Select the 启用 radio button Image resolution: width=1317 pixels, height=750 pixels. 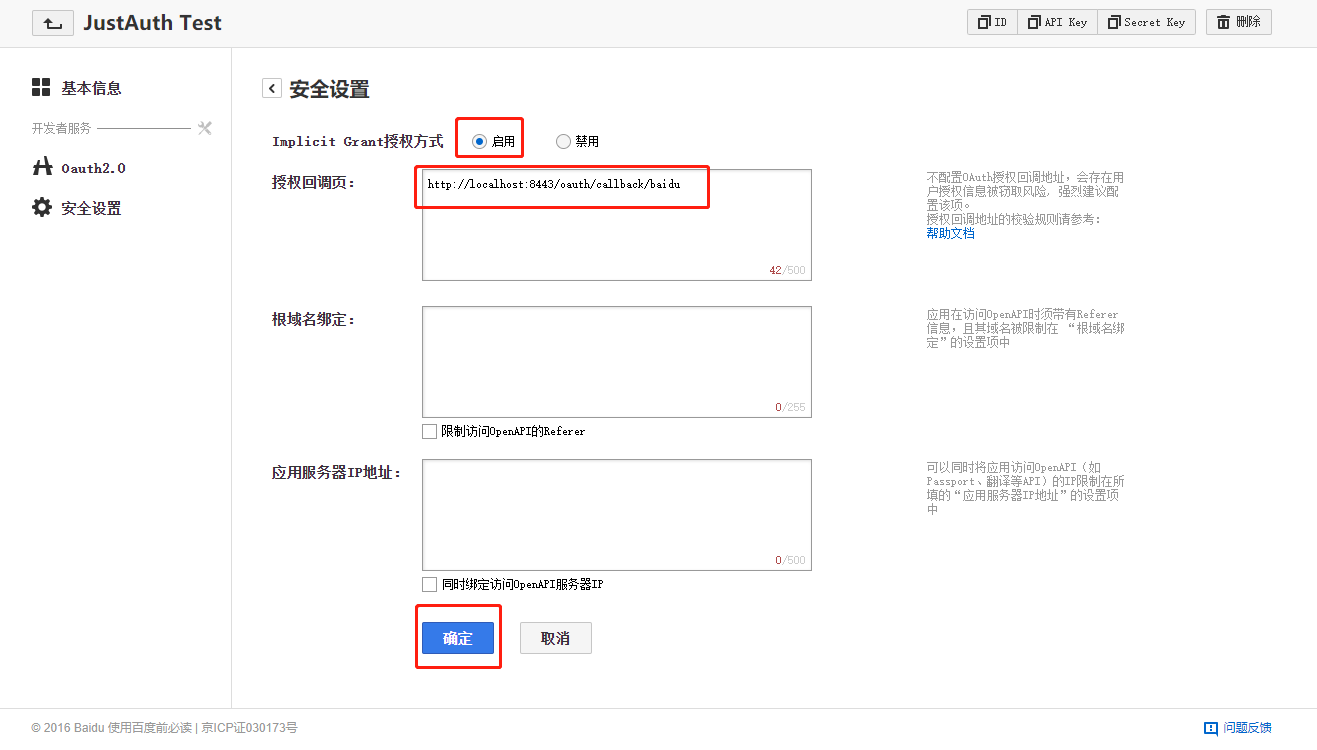(479, 141)
